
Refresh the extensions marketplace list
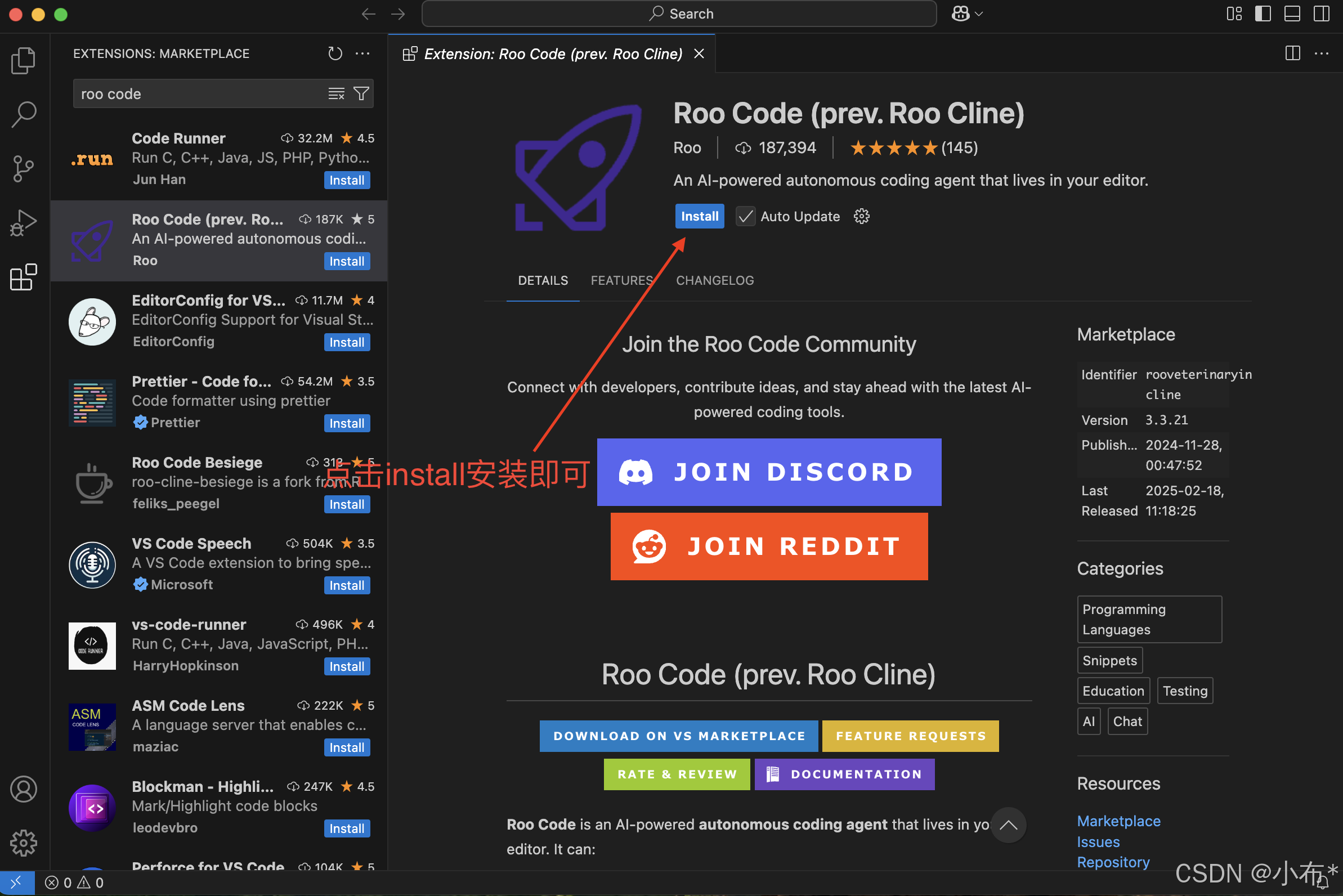[335, 53]
